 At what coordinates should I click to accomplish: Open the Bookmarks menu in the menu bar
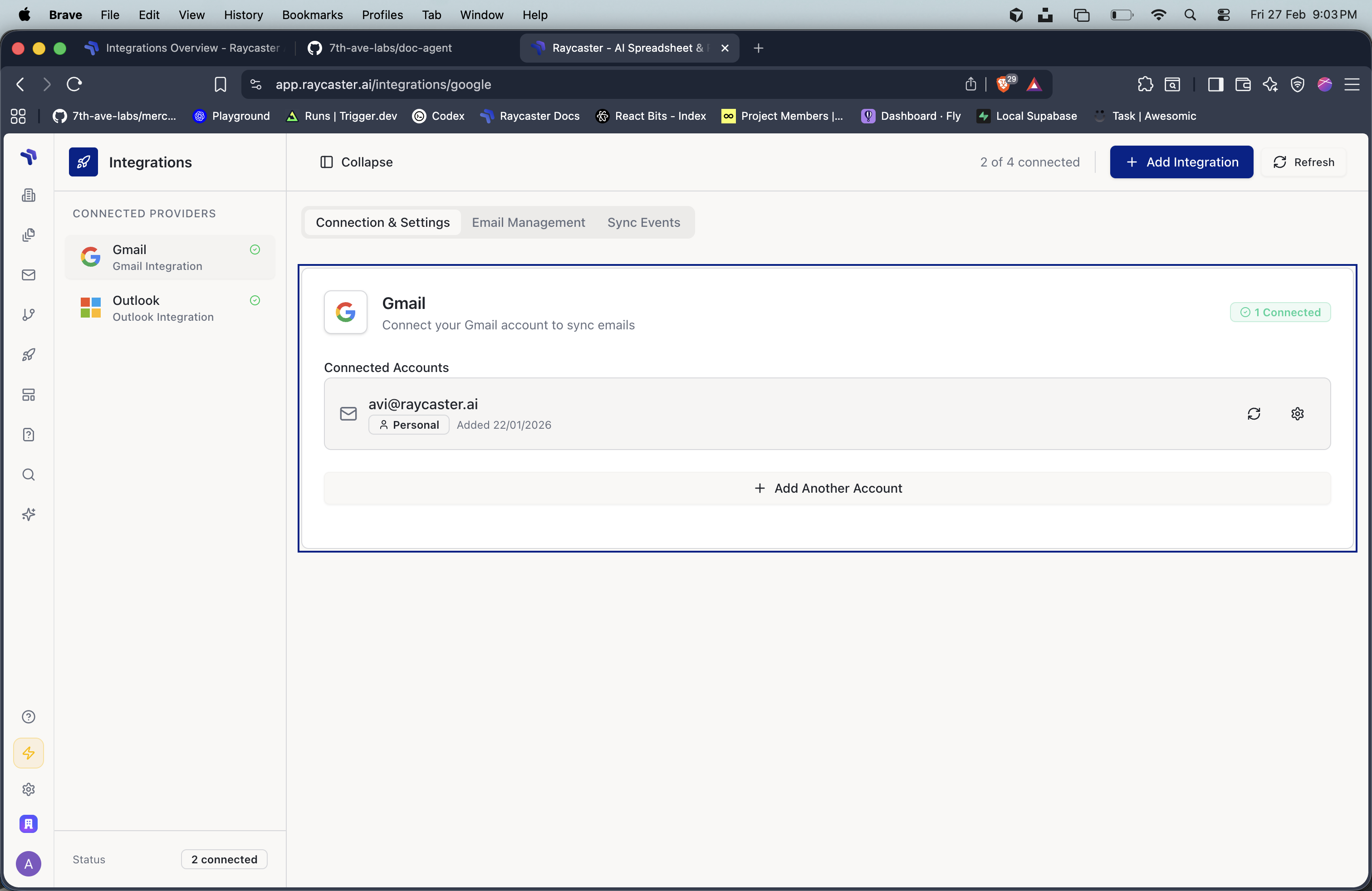pos(312,15)
